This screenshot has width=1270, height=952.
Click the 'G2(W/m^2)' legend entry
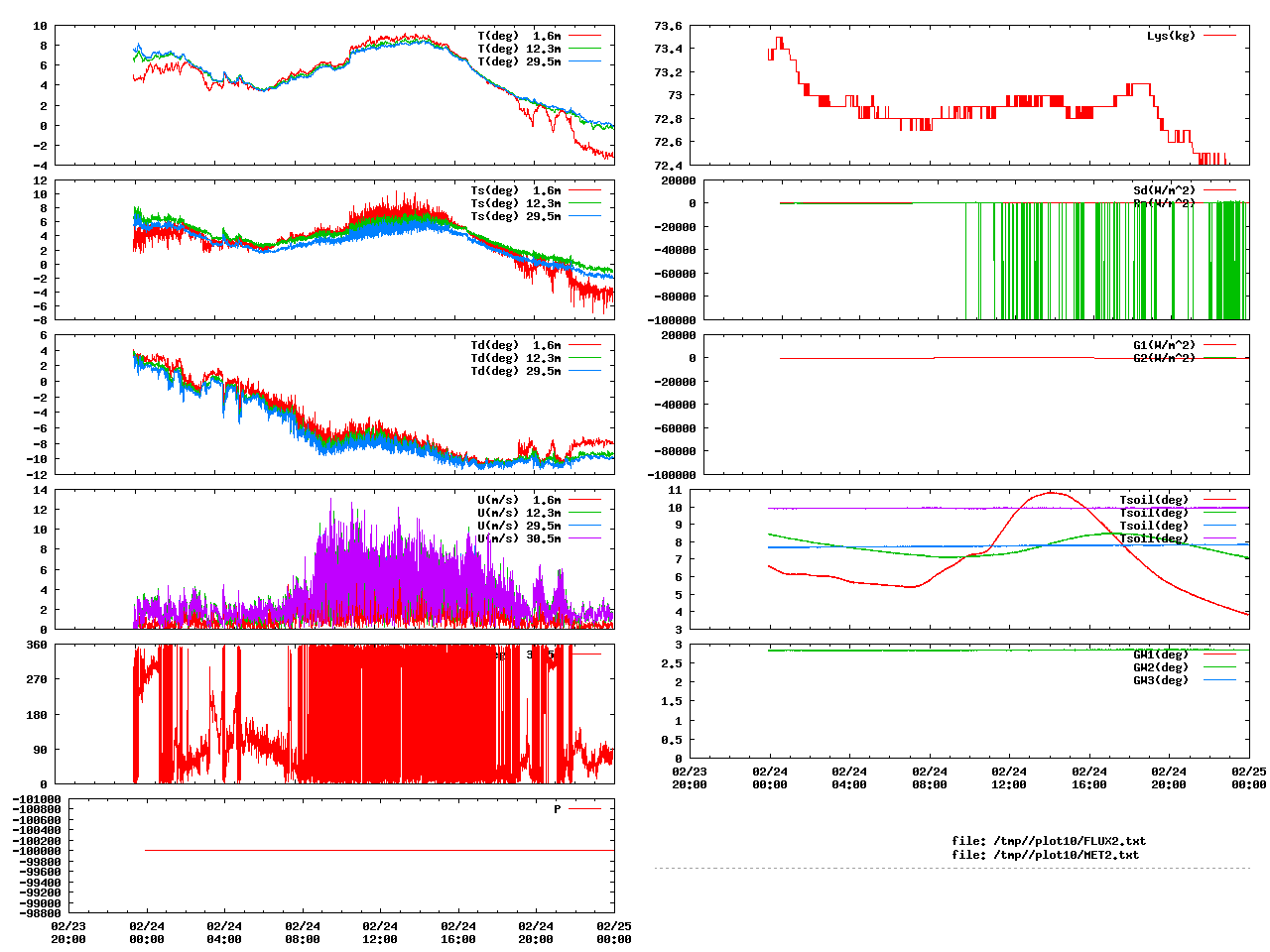pyautogui.click(x=1165, y=358)
